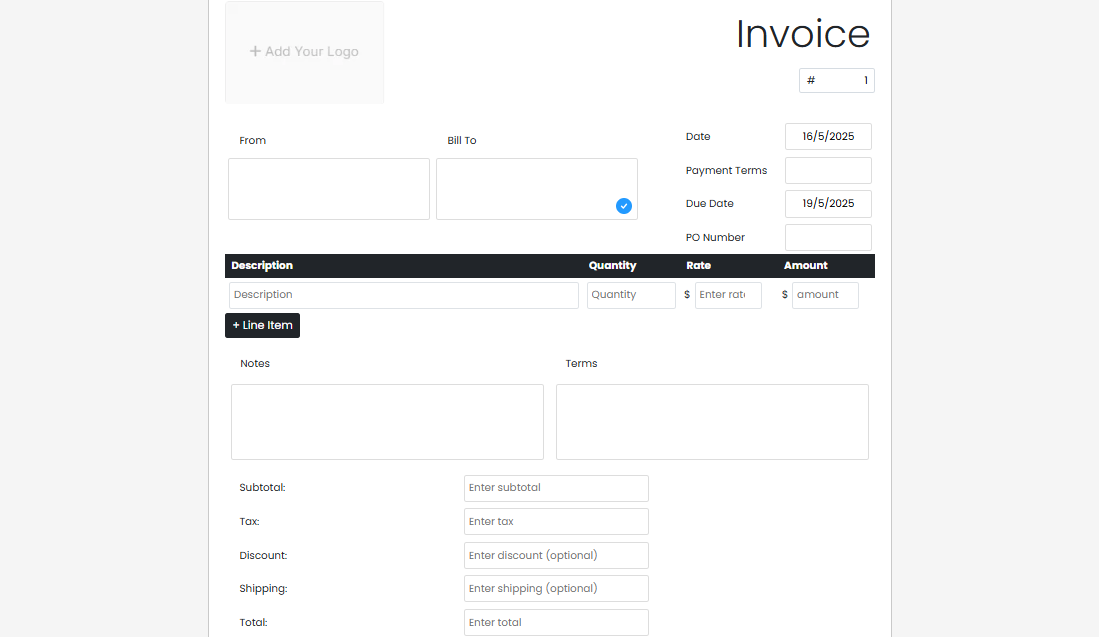
Task: Open the Due Date field showing 19/5/2025
Action: pyautogui.click(x=828, y=204)
